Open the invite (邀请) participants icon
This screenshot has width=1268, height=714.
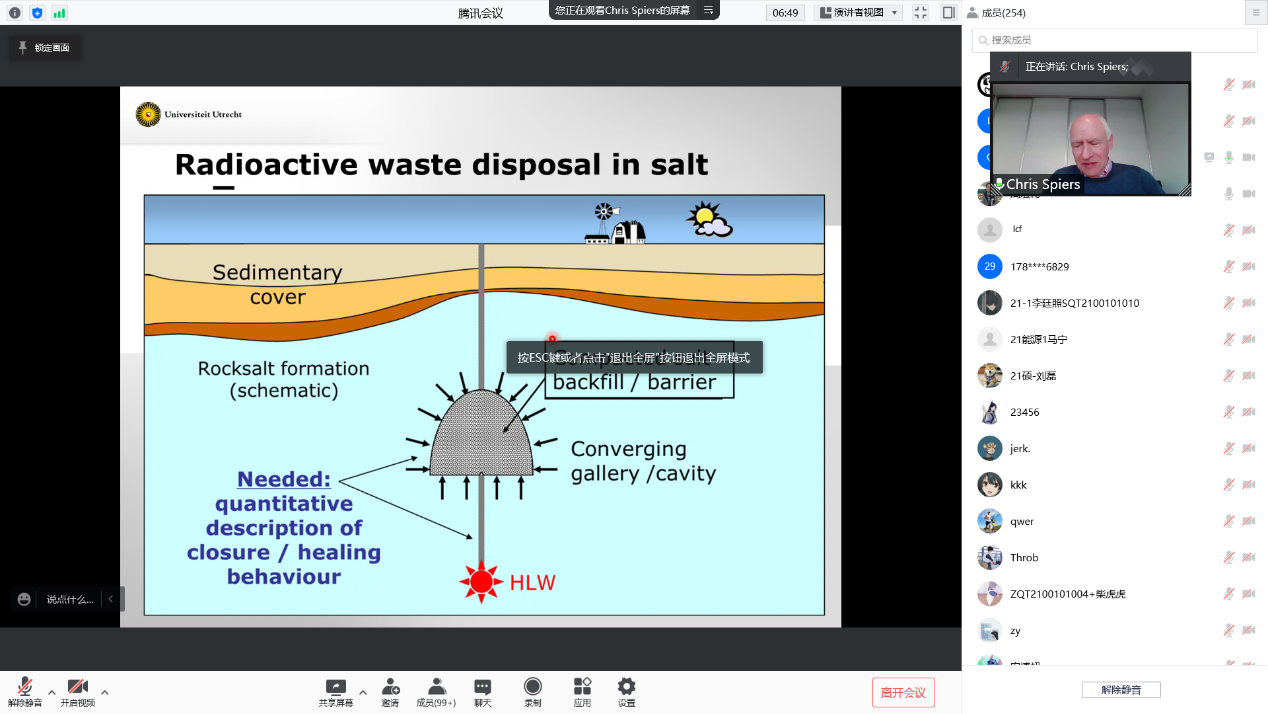[x=390, y=686]
